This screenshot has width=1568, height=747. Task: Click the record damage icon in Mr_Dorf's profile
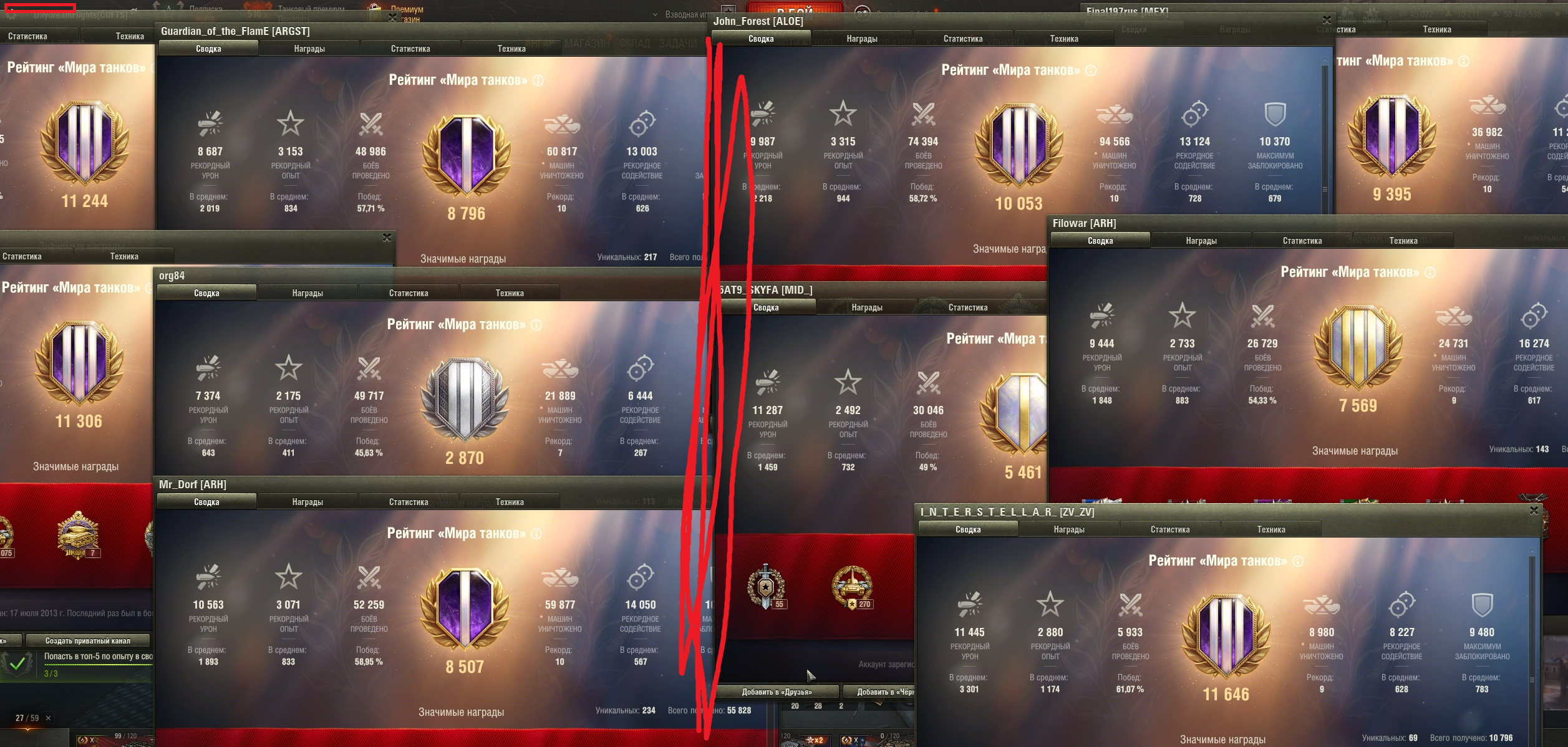[208, 577]
